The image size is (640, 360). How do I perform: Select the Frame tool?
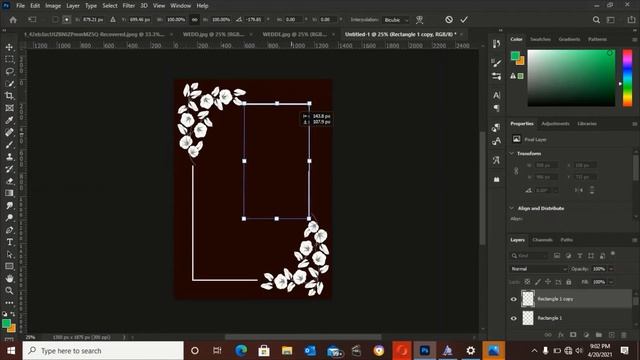9,108
